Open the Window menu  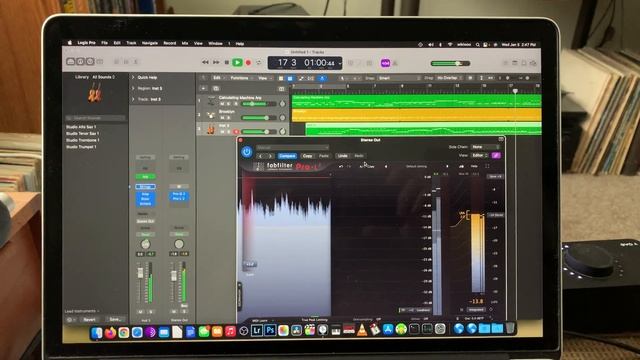point(216,43)
